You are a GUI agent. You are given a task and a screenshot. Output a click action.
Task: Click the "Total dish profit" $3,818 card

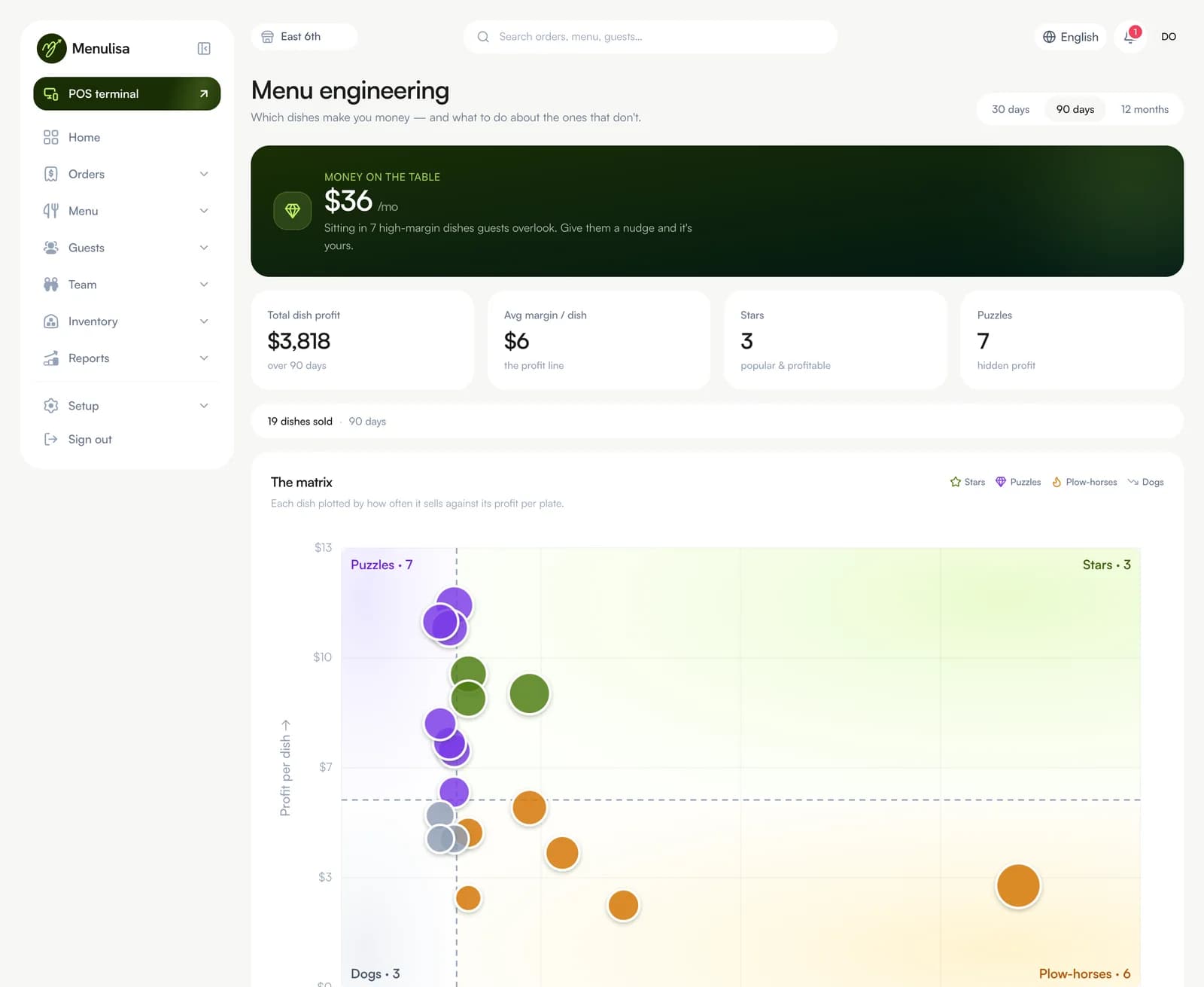pos(363,340)
